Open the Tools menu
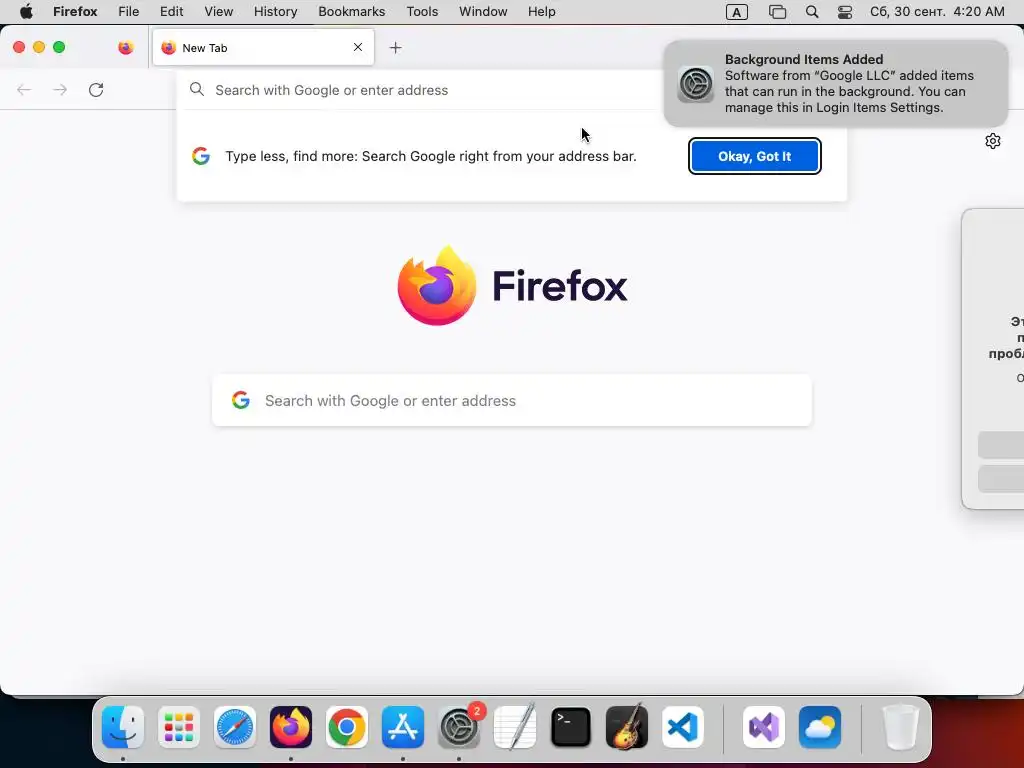The height and width of the screenshot is (768, 1024). [422, 12]
